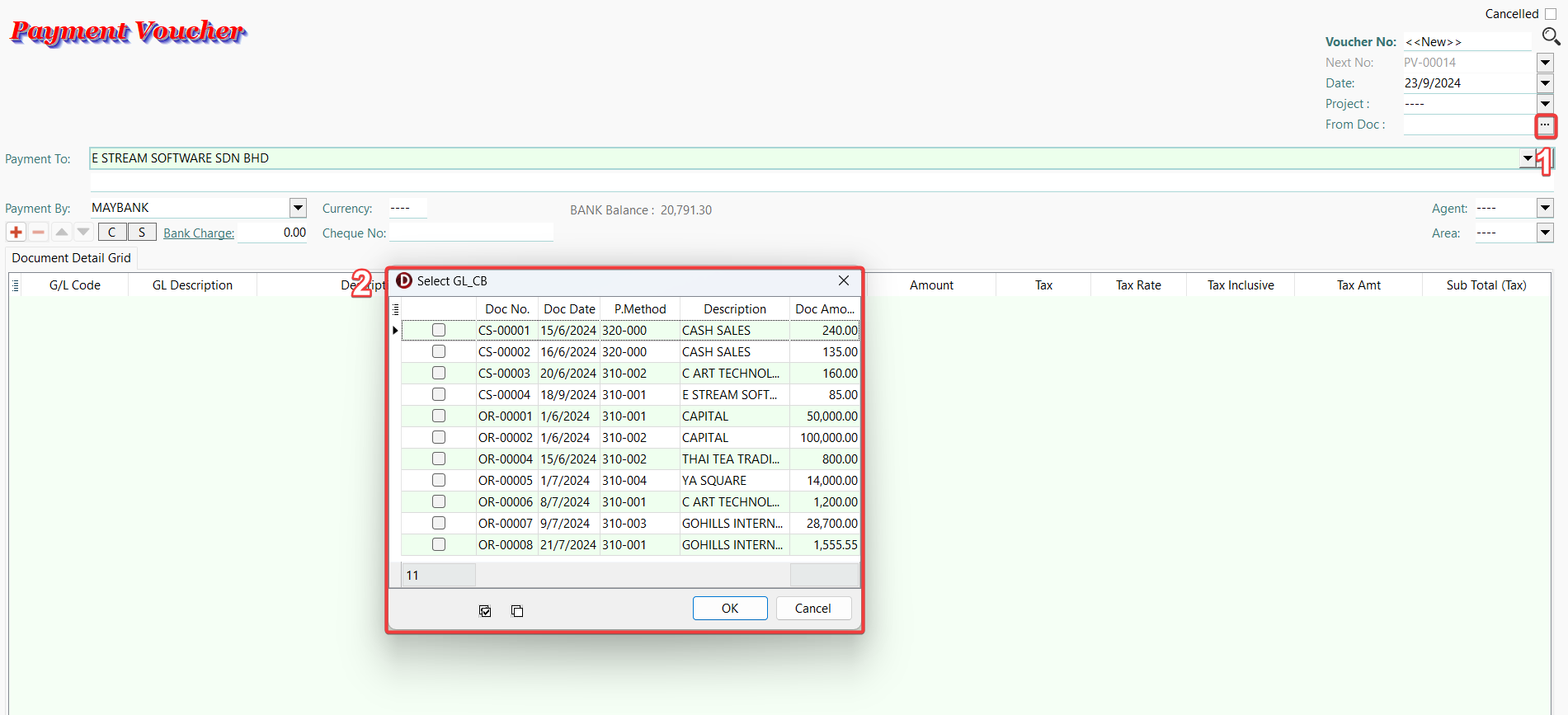Viewport: 1568px width, 715px height.
Task: Click the magnifier search icon beside Voucher No
Action: (x=1551, y=36)
